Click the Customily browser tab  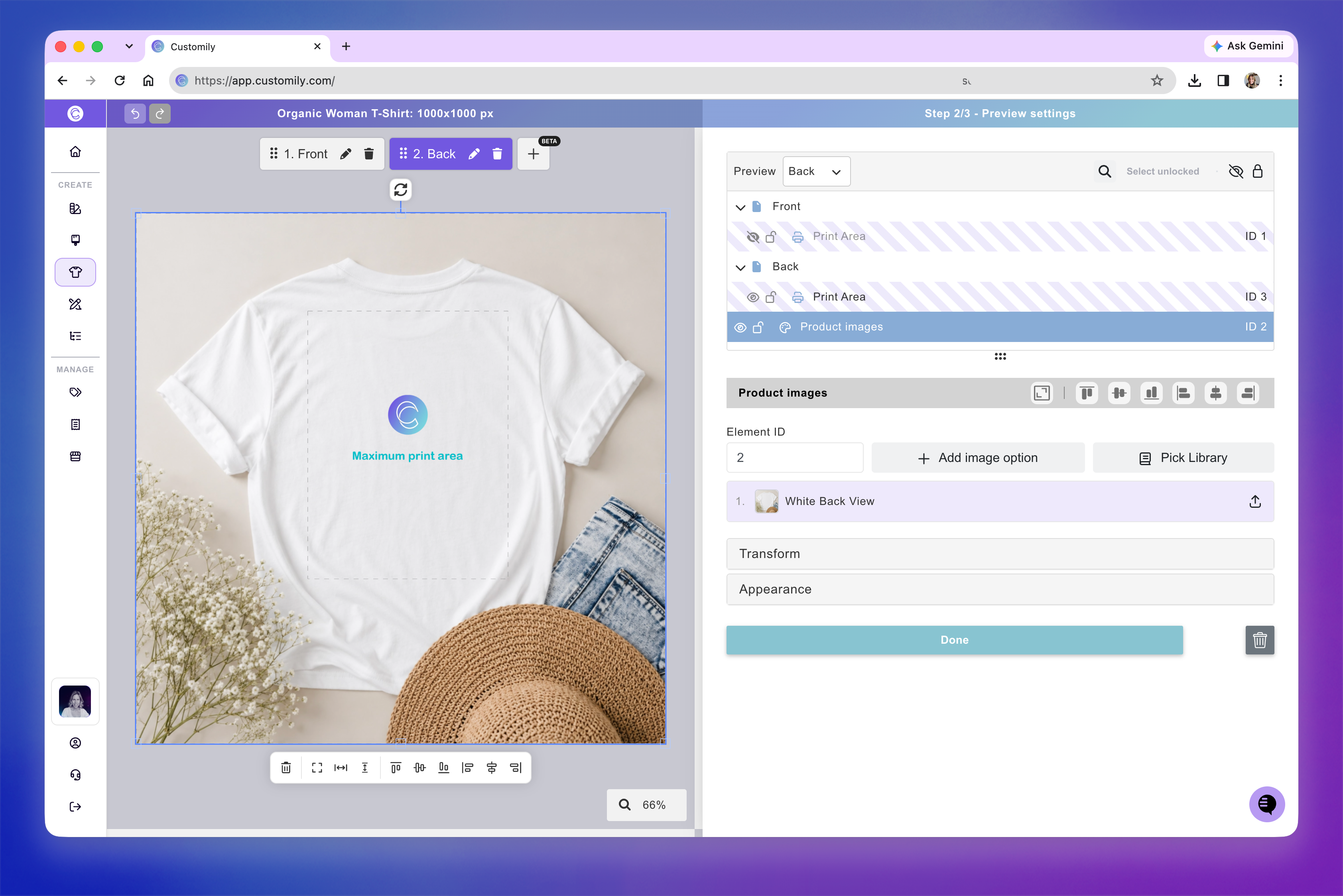(x=238, y=47)
